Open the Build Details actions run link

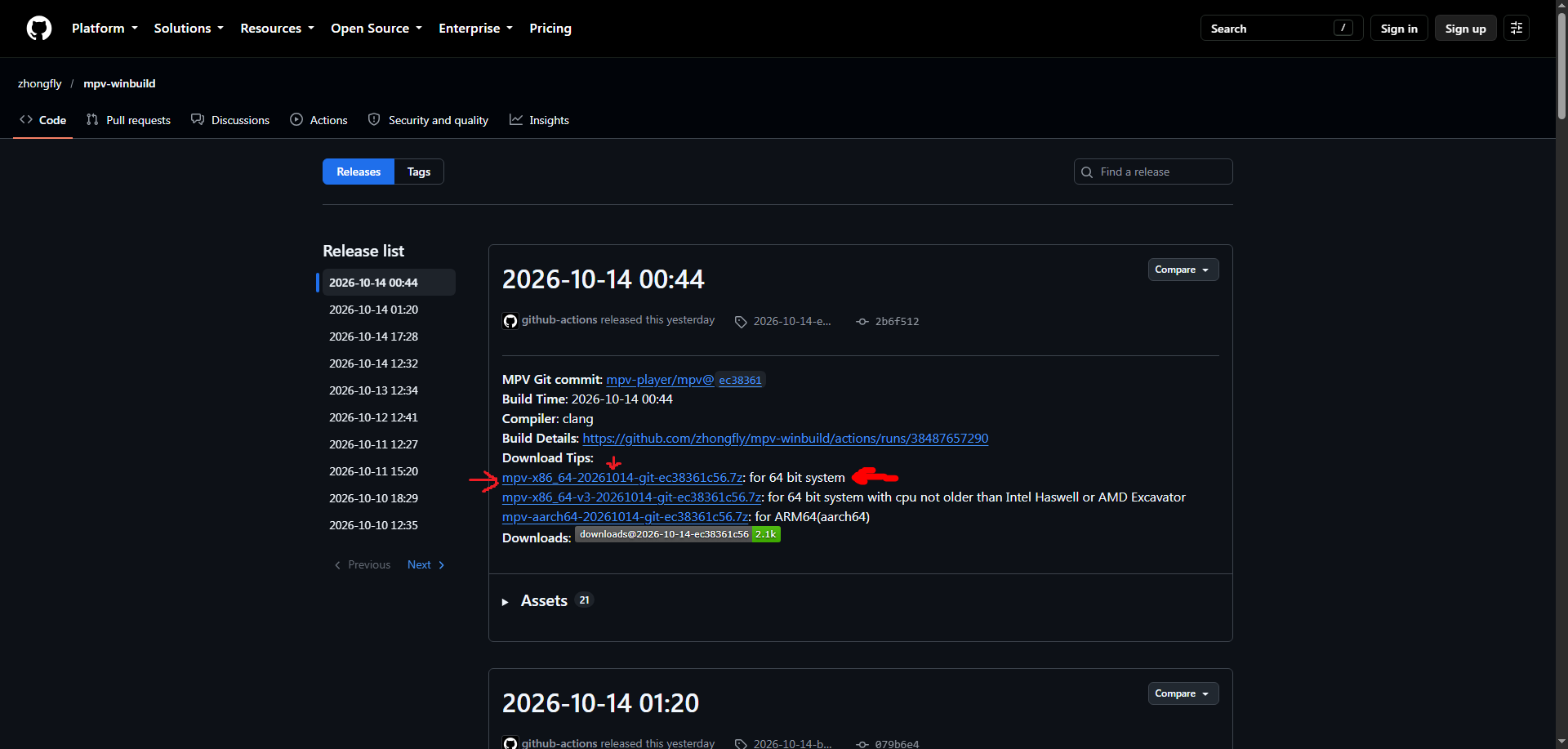tap(786, 439)
